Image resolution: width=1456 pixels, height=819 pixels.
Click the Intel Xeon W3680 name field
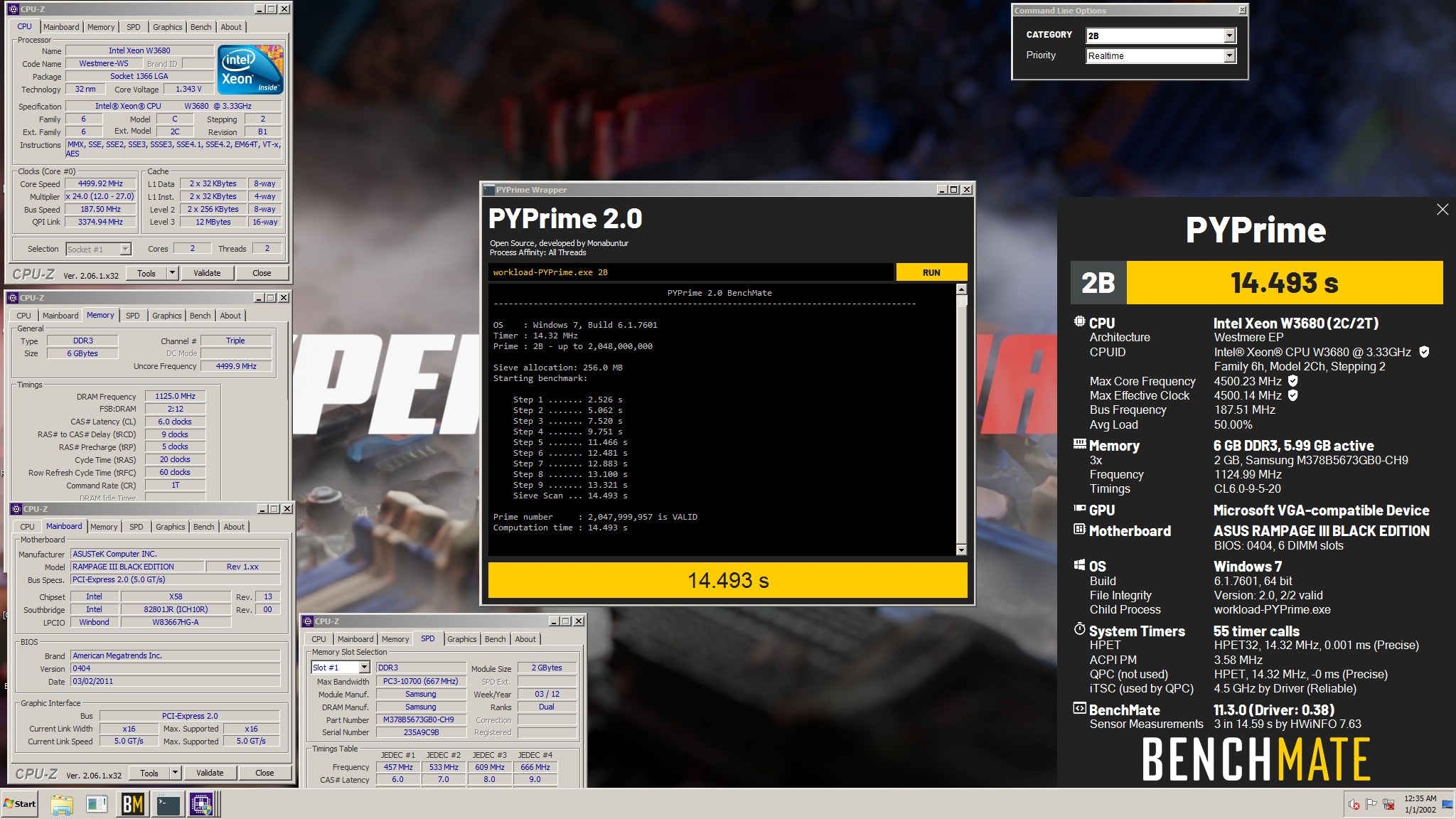139,50
